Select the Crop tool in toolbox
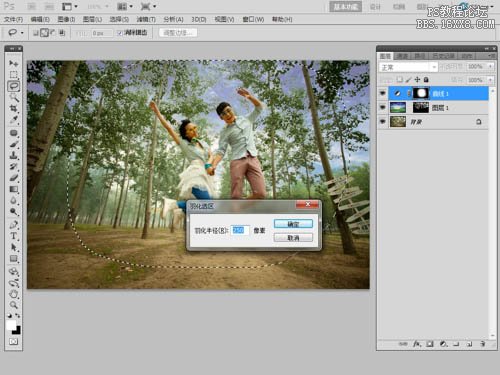This screenshot has height=375, width=500. coord(13,108)
